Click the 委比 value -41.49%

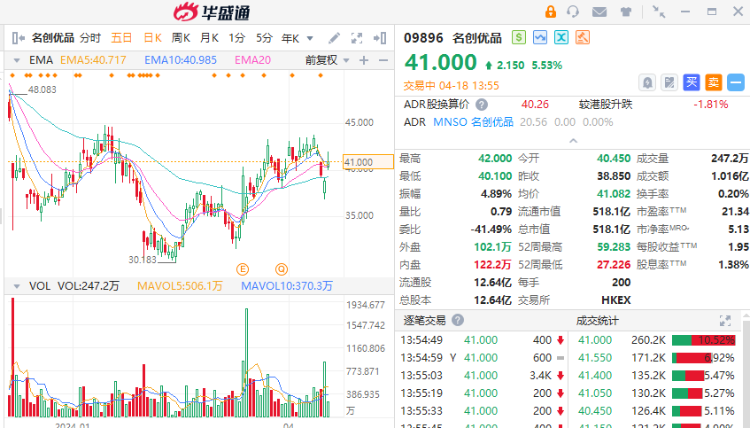coord(491,229)
